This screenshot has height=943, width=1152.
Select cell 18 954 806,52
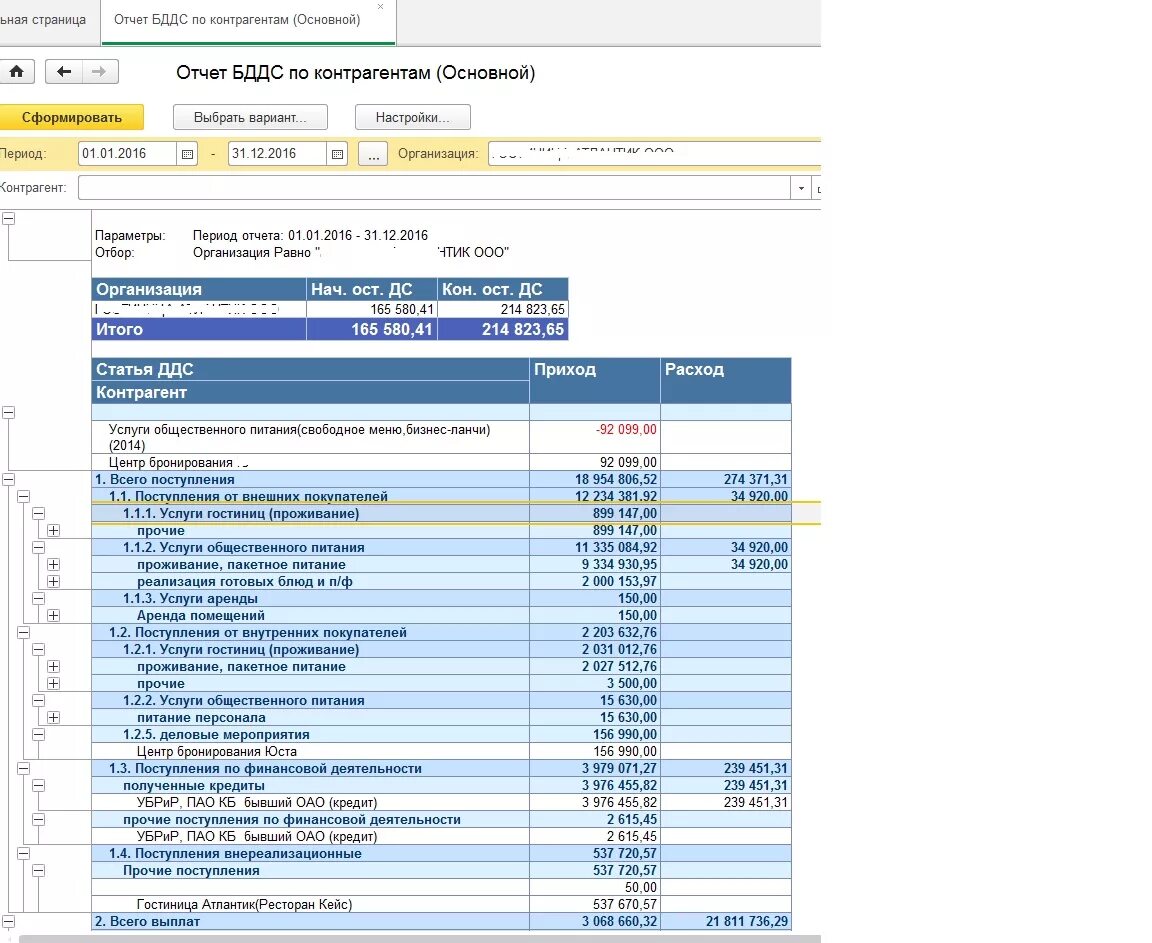coord(594,480)
